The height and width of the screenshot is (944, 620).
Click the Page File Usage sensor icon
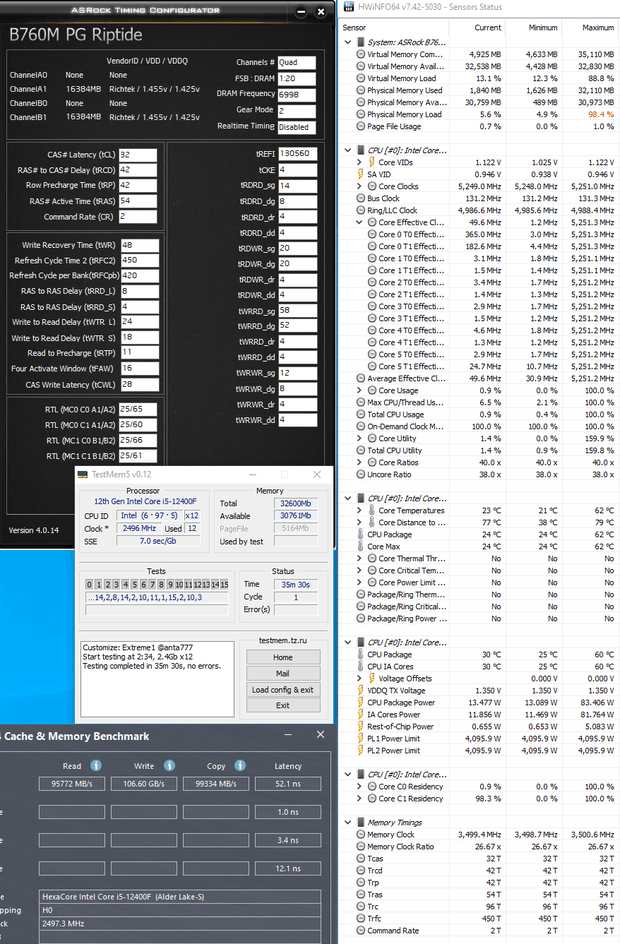point(361,126)
